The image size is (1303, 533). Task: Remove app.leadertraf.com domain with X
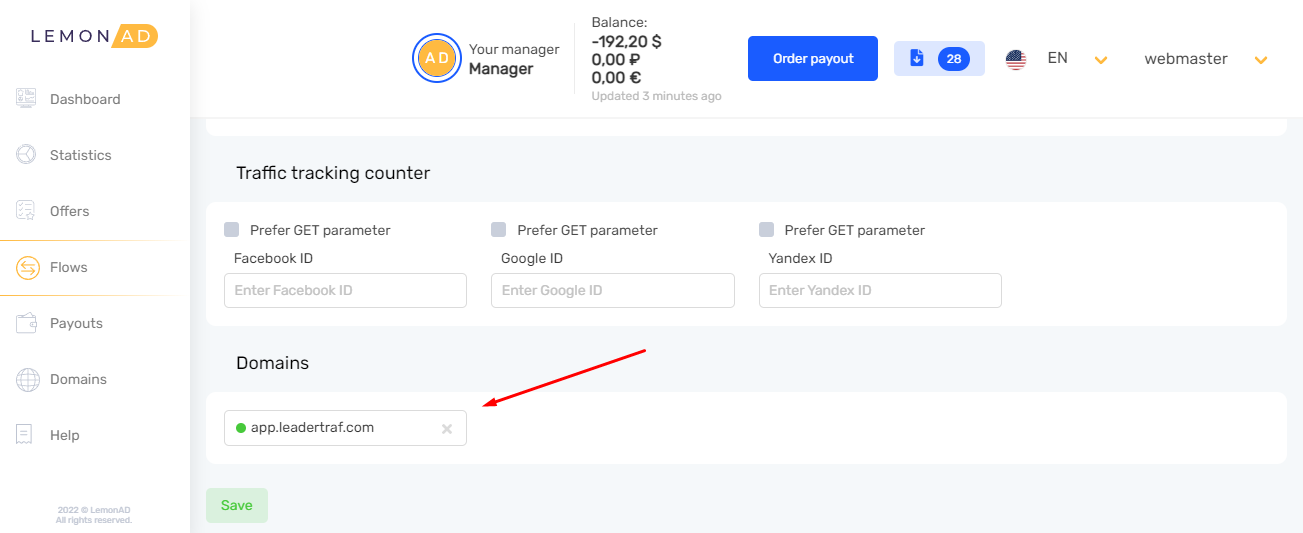click(447, 429)
